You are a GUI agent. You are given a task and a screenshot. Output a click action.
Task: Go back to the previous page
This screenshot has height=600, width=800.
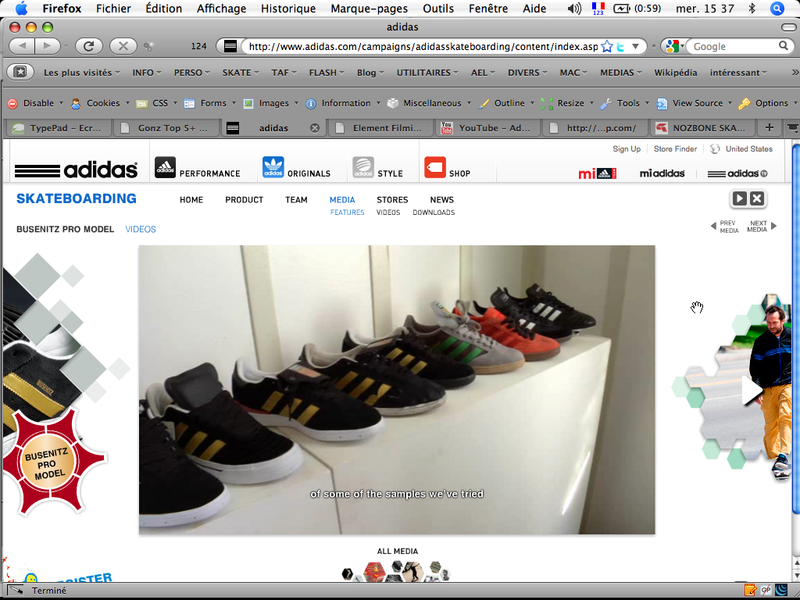click(x=22, y=46)
